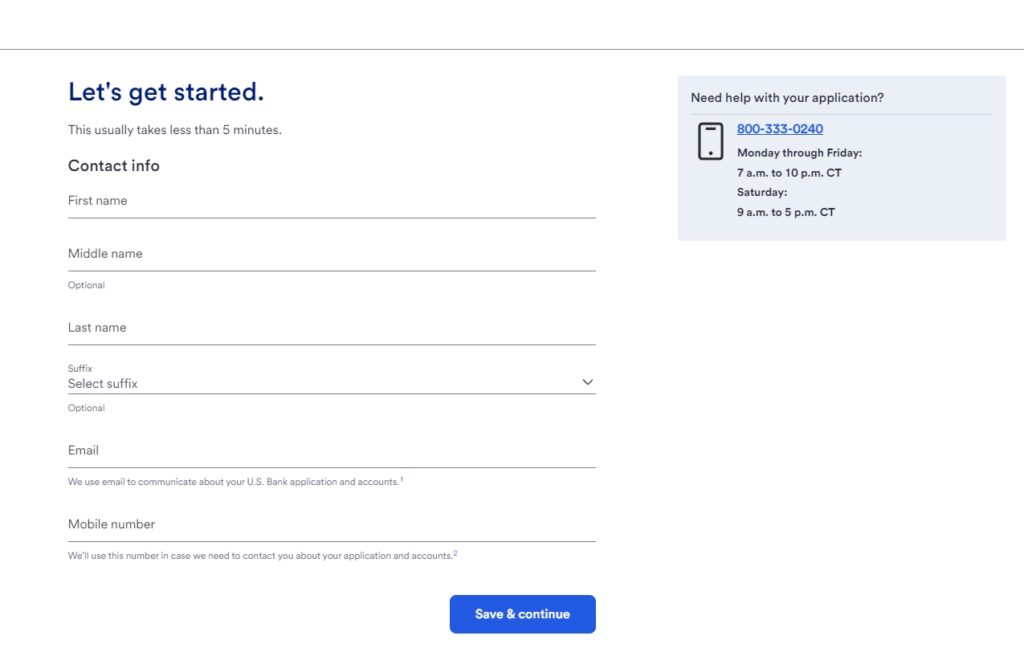Screen dimensions: 1024x648
Task: Open footnote 2 after mobile number disclaimer
Action: pyautogui.click(x=455, y=553)
